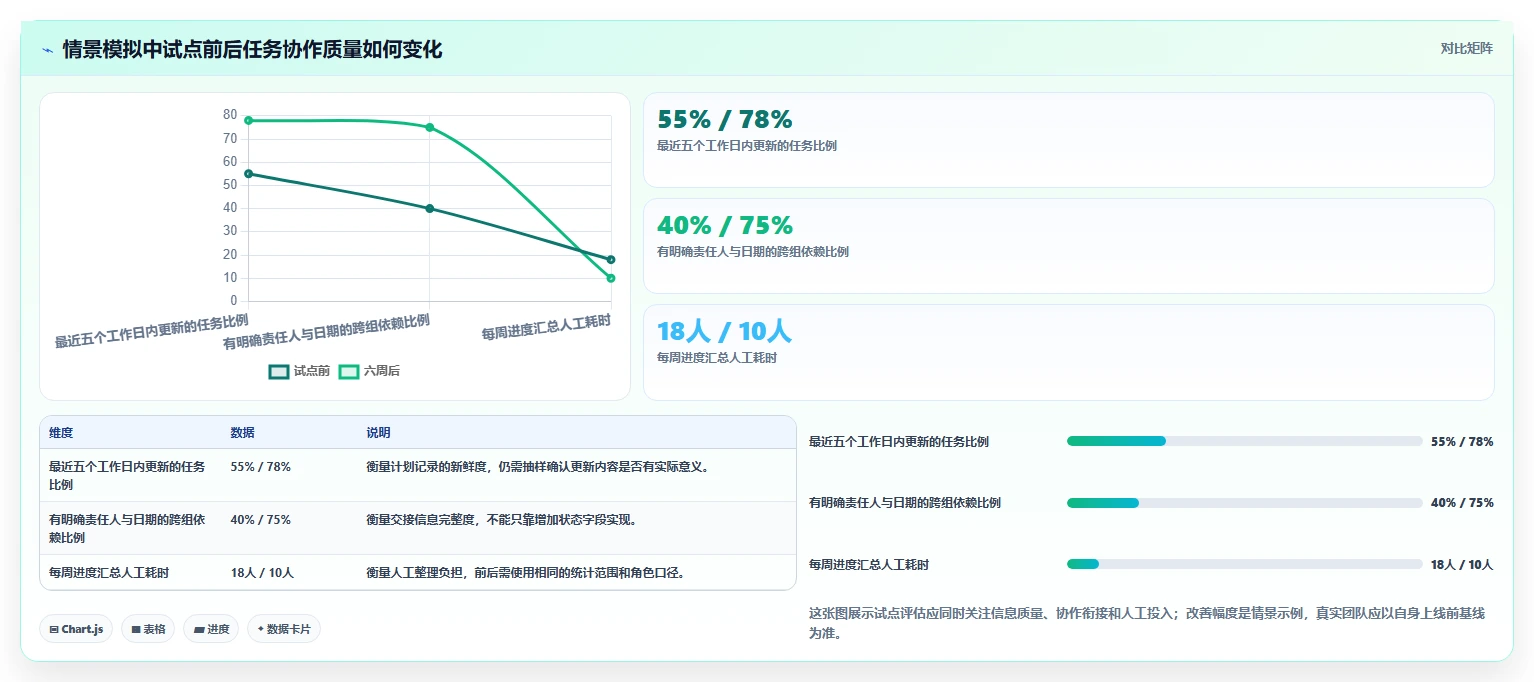Click progress value 18人 / 10人 at right
This screenshot has width=1534, height=682.
[x=1462, y=565]
